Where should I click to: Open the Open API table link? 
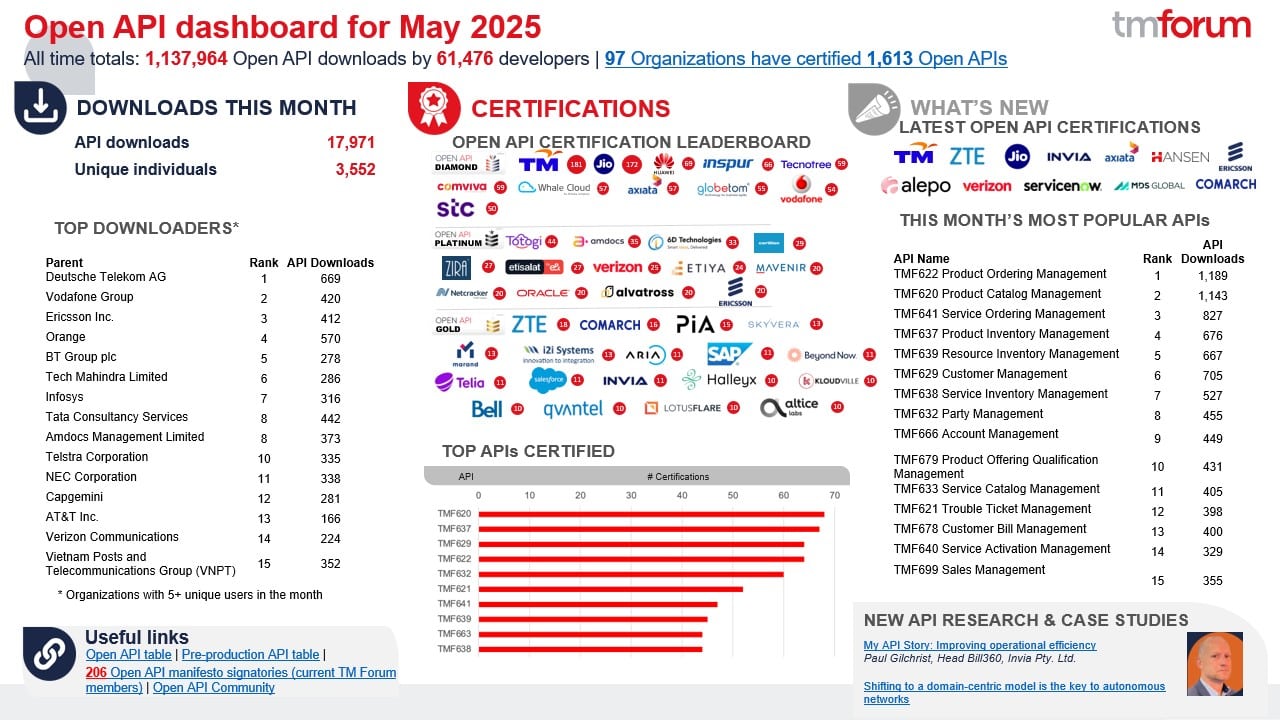128,655
